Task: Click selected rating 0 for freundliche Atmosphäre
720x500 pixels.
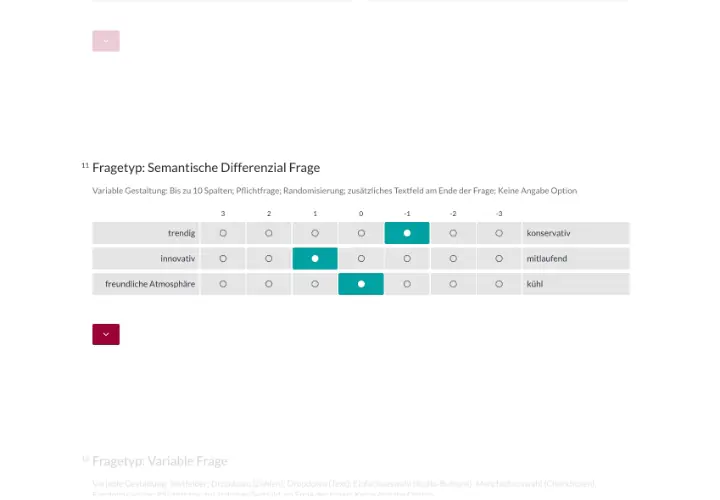Action: (x=361, y=284)
